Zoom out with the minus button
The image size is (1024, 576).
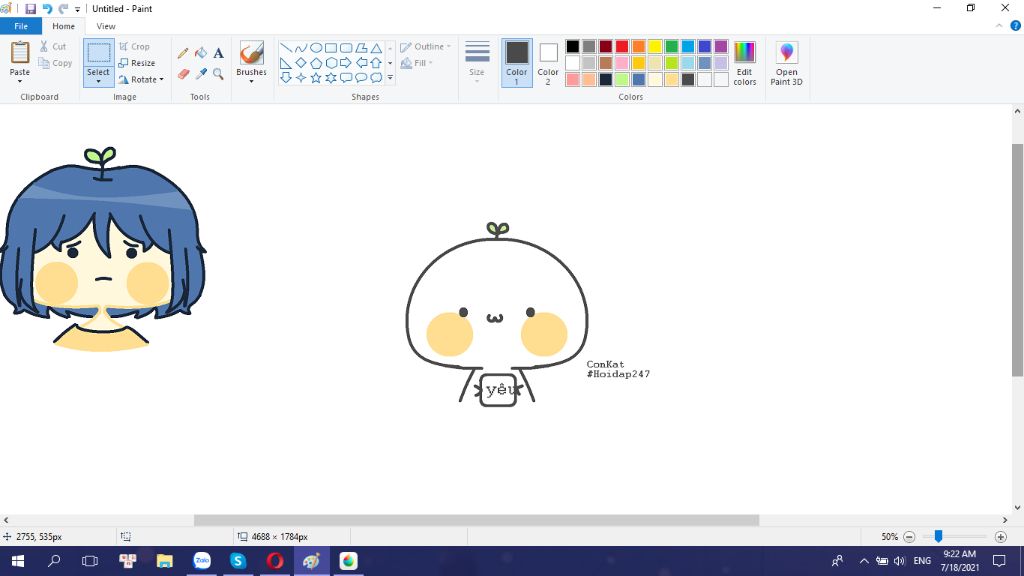909,537
